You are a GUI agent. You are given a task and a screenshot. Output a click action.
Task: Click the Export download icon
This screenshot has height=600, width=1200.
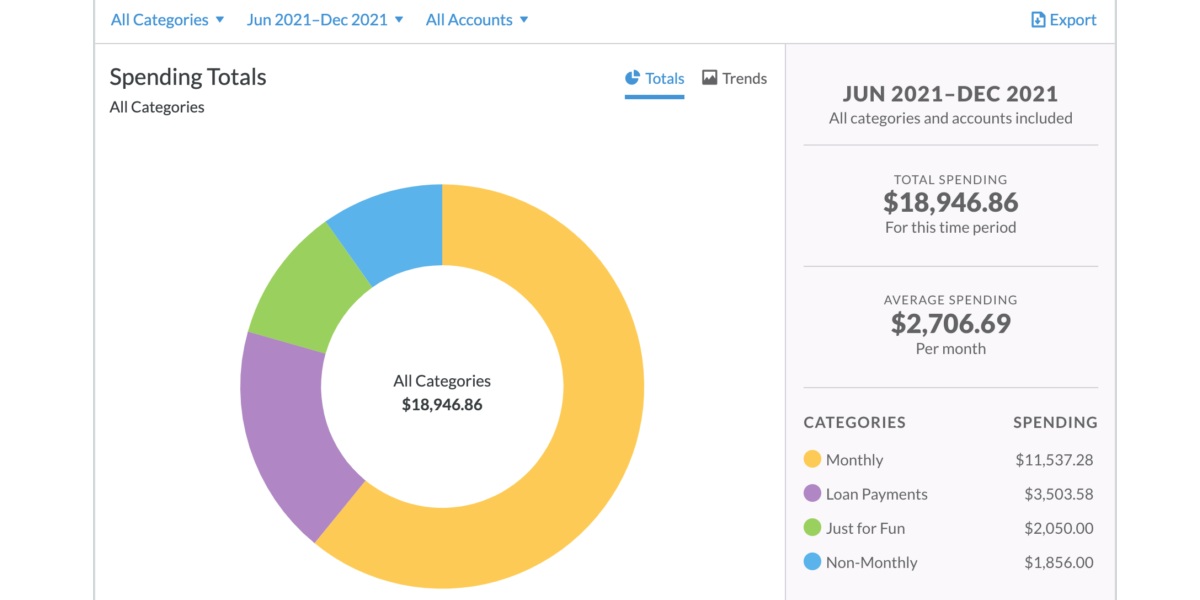tap(1038, 19)
